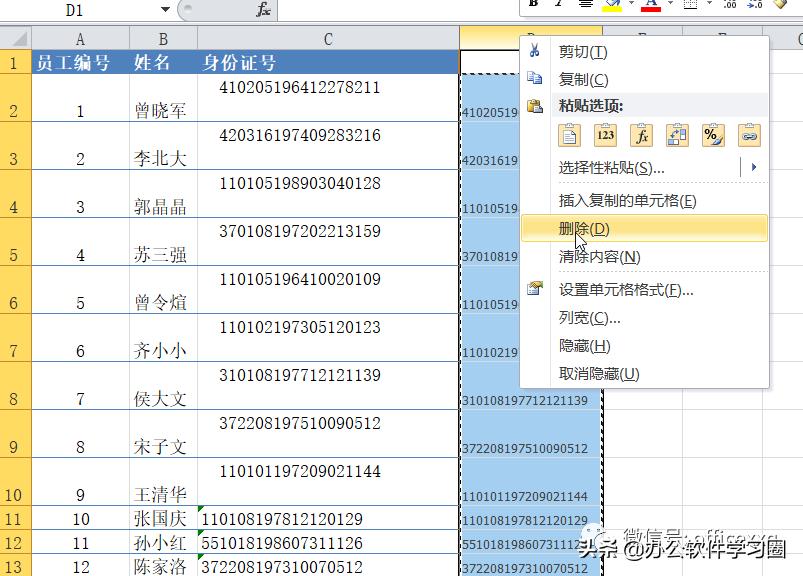Pick the Keep Source Formatting paste icon
This screenshot has height=576, width=803.
[x=568, y=135]
